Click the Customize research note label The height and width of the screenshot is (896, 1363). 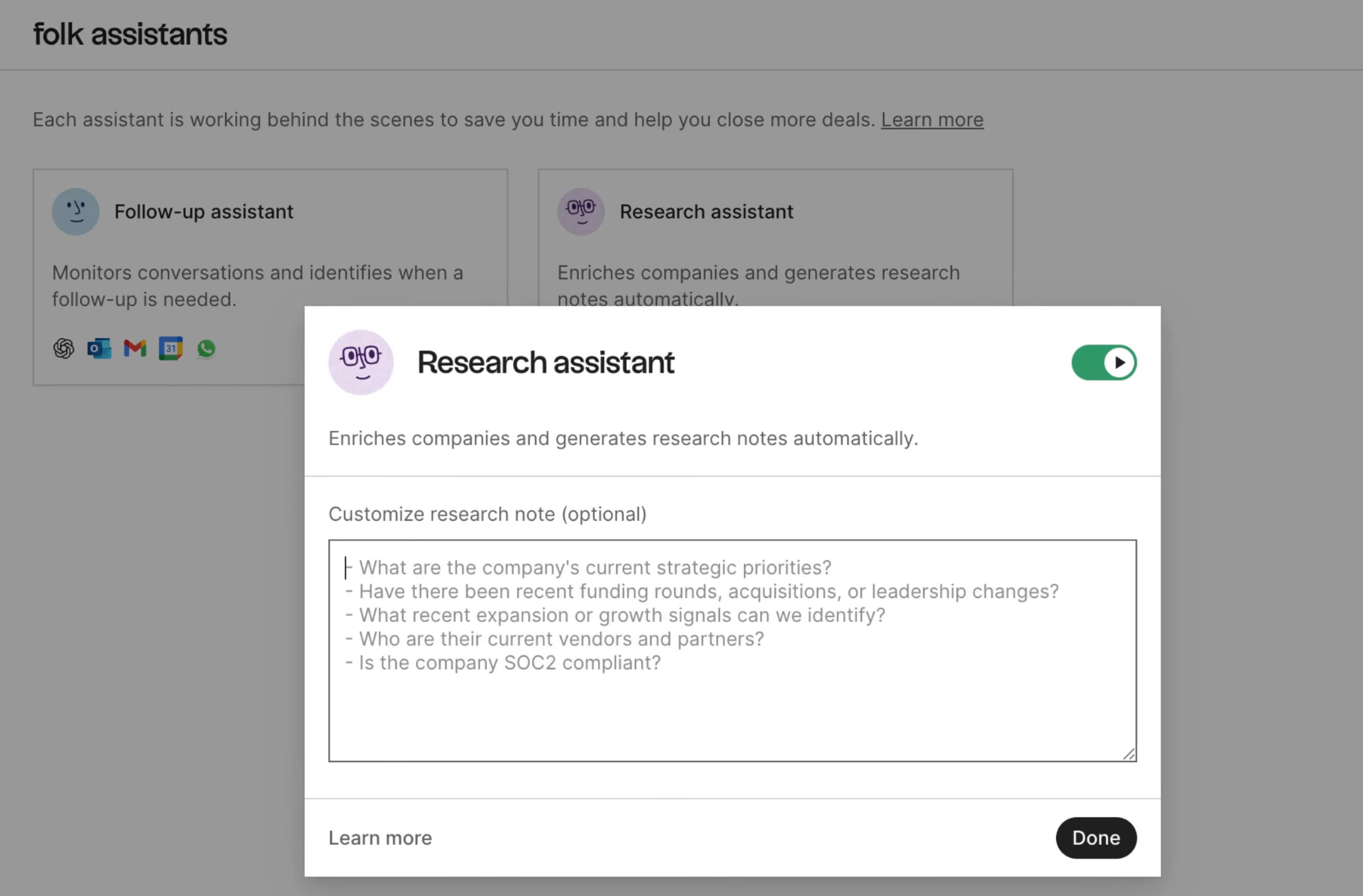[x=488, y=514]
